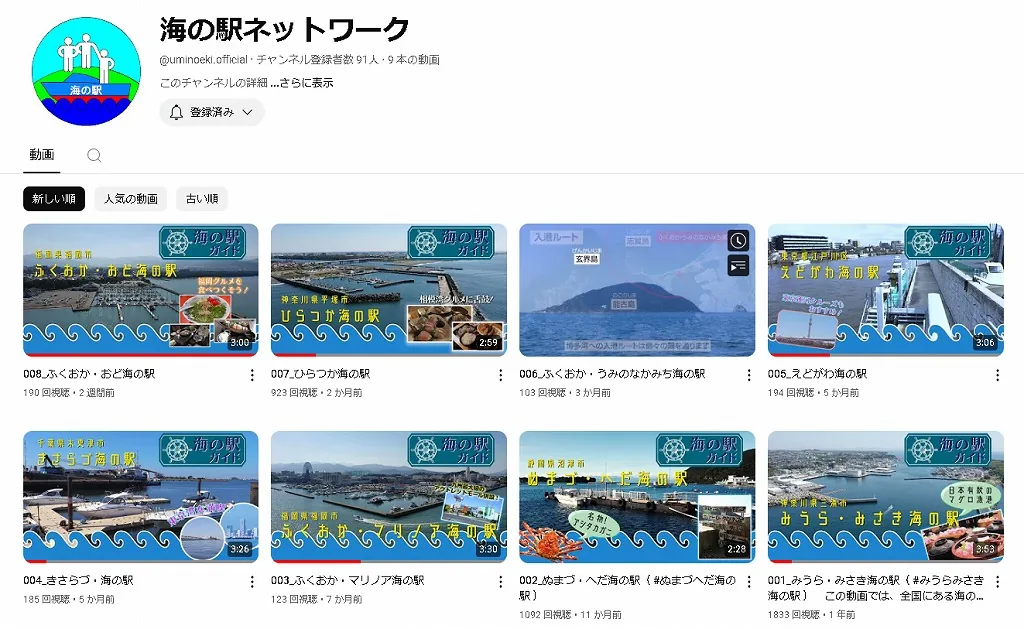Click the title 001_みうら・みさき海の駅

[x=876, y=588]
